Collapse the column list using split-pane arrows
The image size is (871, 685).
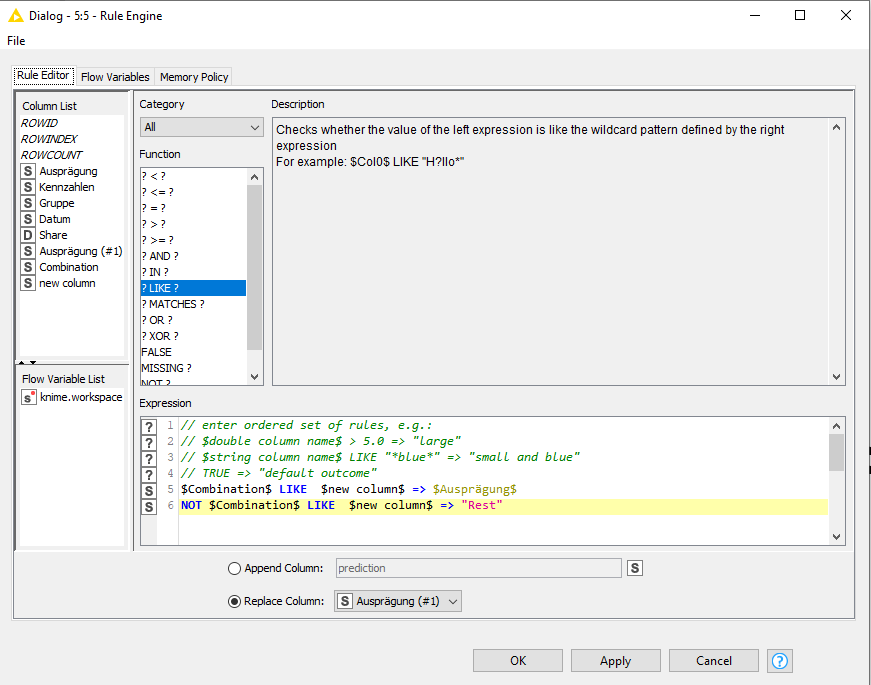point(21,362)
